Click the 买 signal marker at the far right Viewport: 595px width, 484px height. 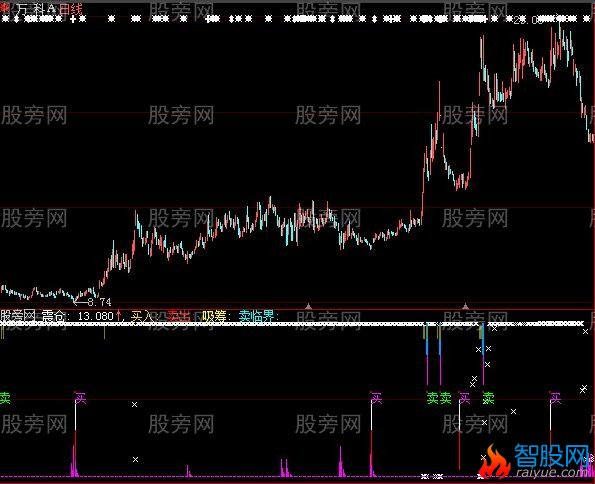(555, 398)
